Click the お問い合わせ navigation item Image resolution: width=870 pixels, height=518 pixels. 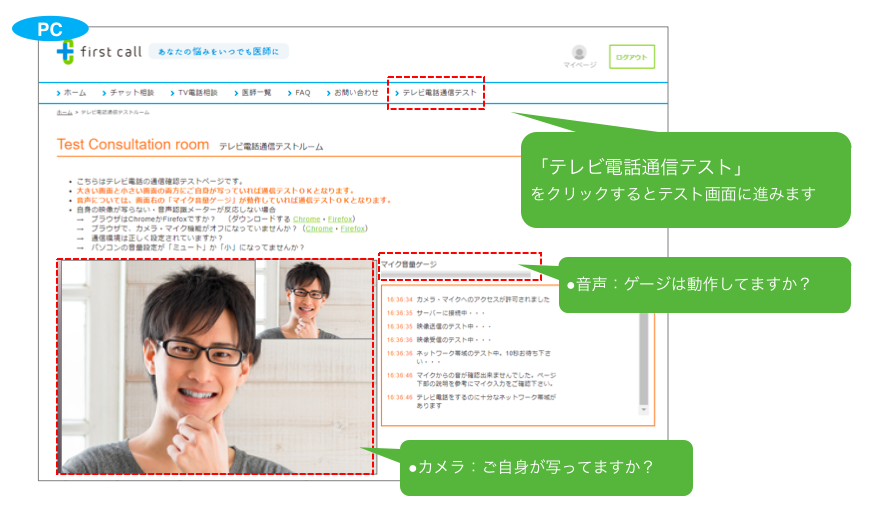356,93
